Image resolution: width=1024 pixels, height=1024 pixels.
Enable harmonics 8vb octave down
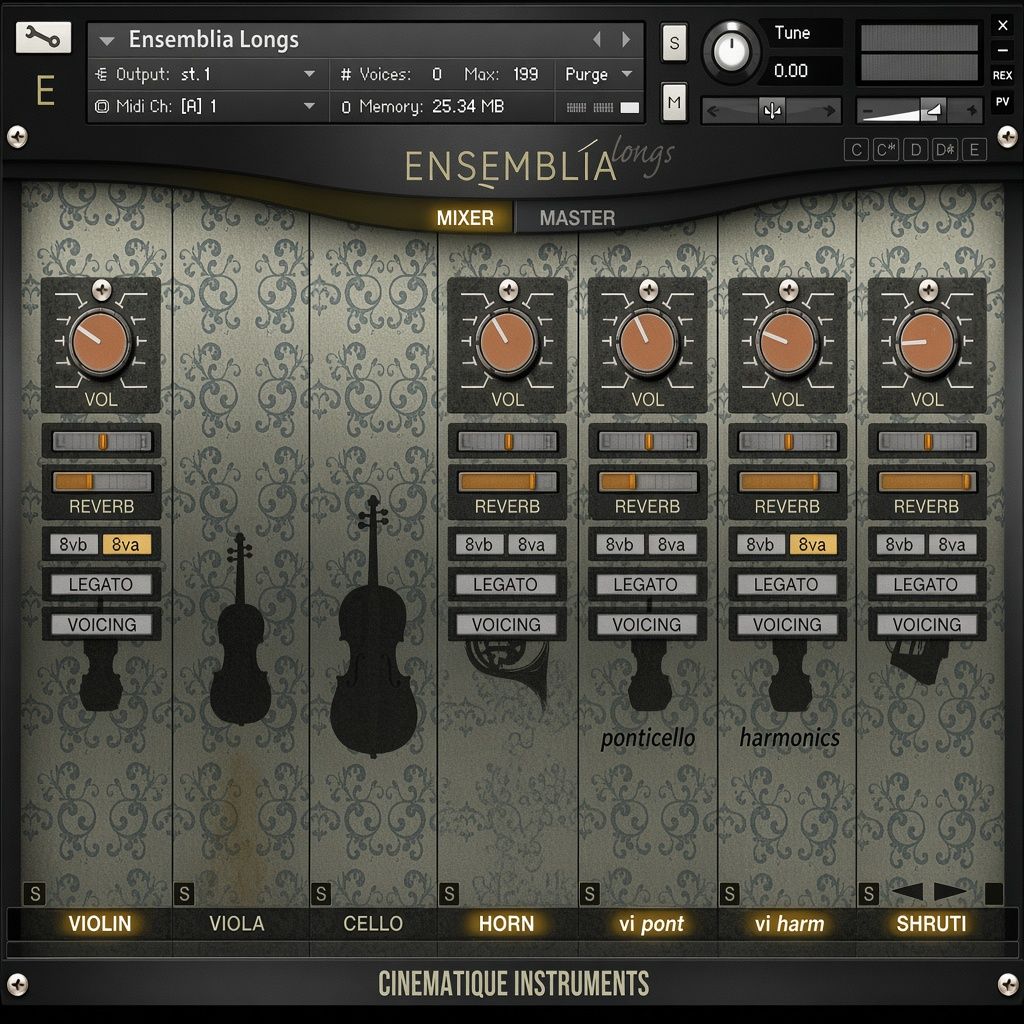click(x=760, y=544)
